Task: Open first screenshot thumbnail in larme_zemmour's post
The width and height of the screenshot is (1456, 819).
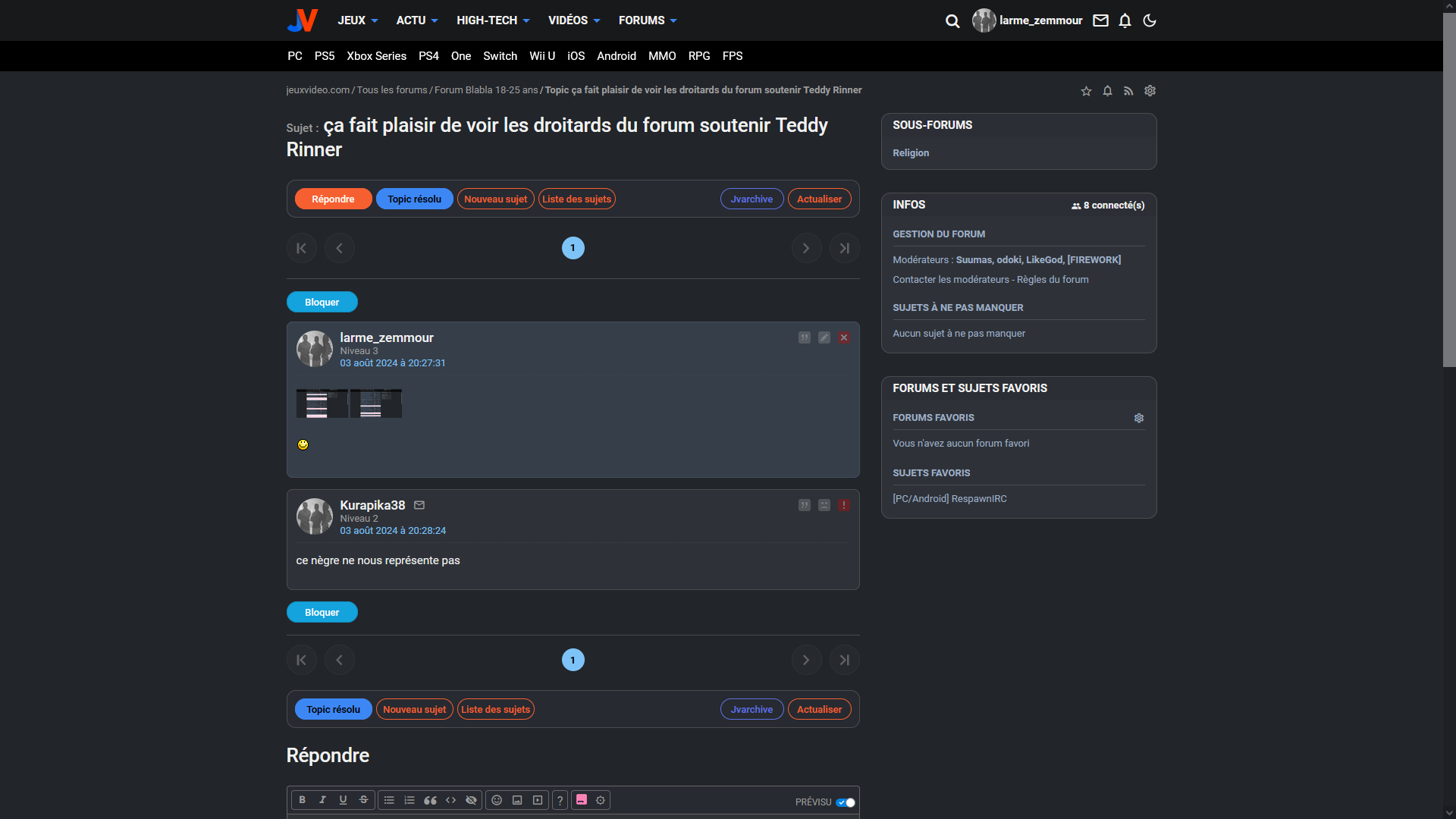Action: tap(322, 403)
